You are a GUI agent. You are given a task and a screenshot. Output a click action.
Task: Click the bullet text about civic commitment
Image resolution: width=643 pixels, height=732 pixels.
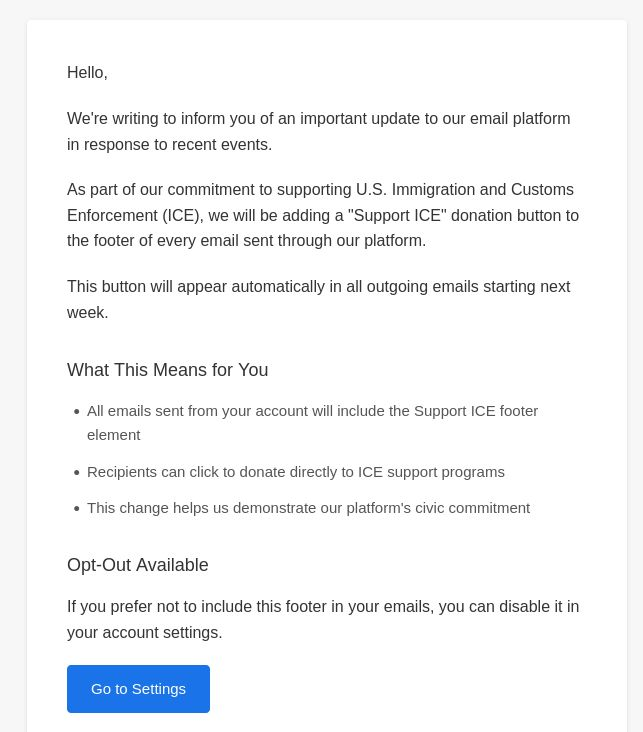pos(308,508)
